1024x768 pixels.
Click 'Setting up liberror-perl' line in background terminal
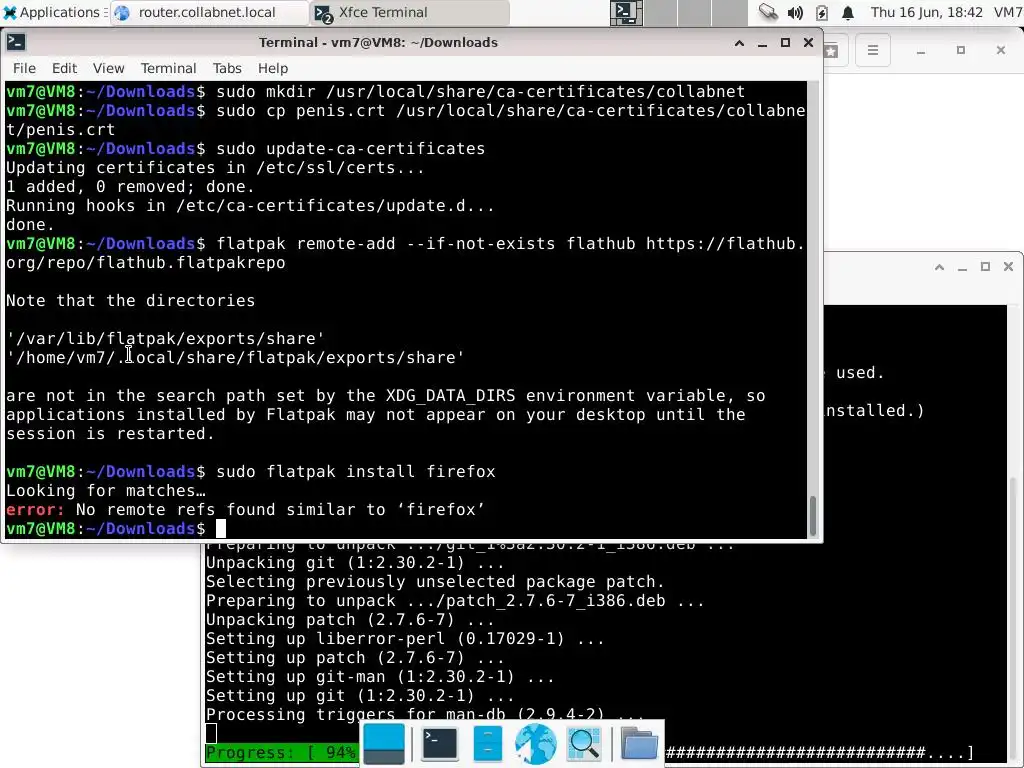click(405, 639)
